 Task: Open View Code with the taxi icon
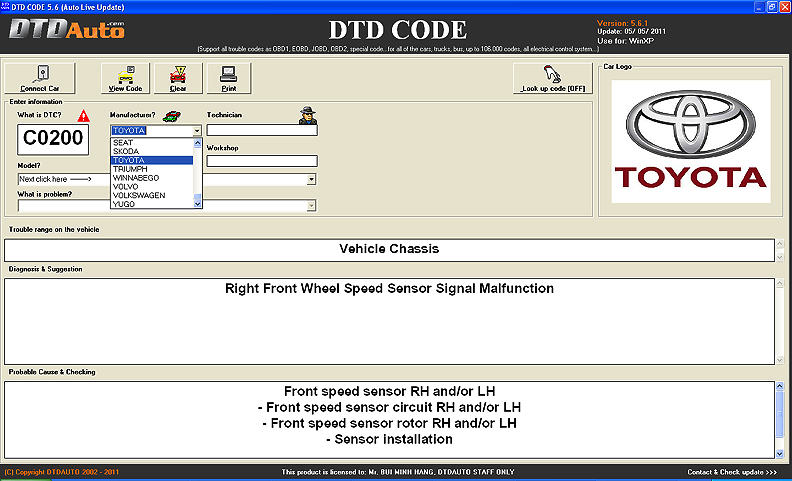tap(125, 78)
